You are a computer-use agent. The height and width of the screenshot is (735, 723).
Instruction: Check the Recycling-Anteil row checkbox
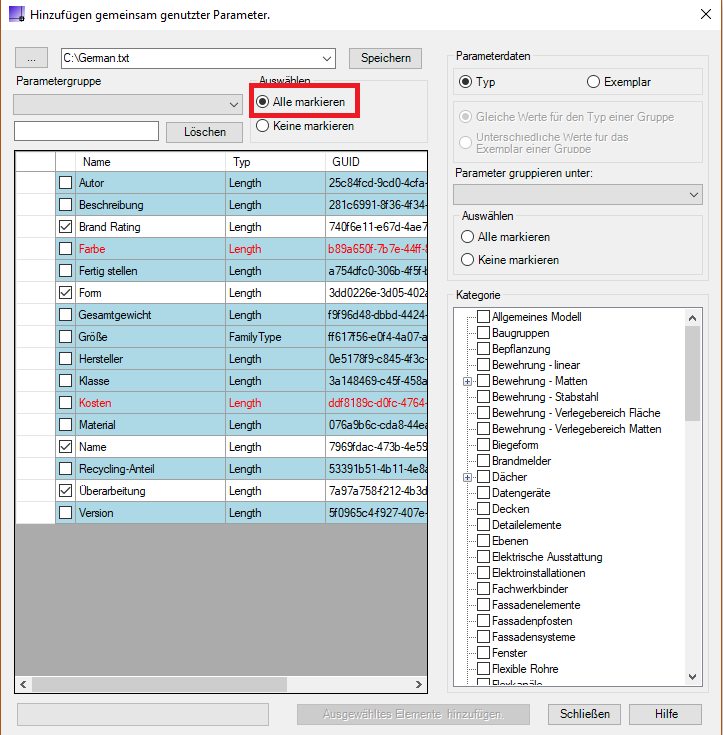coord(66,469)
